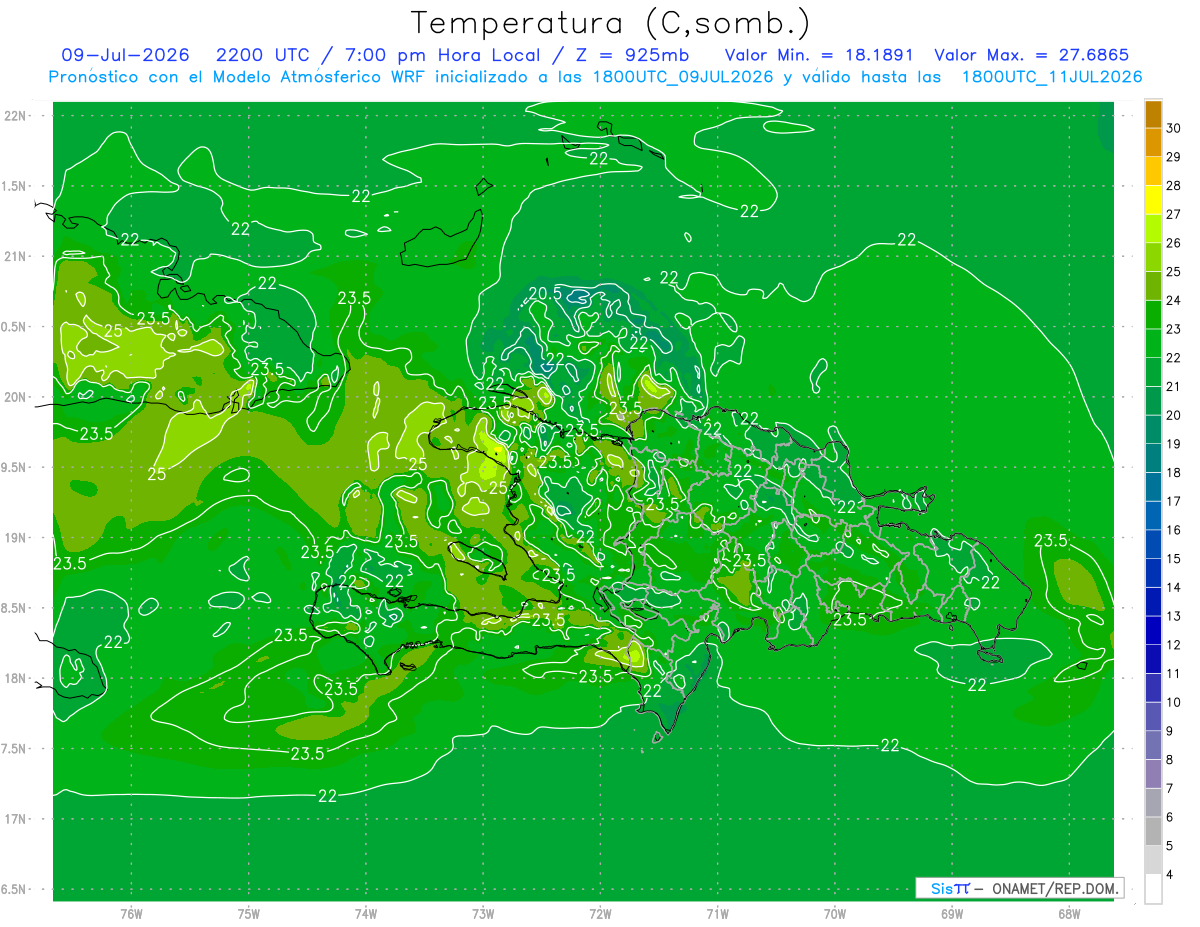Click the "Valor Min. = 18.1891" value
This screenshot has width=1200, height=927.
click(x=818, y=55)
